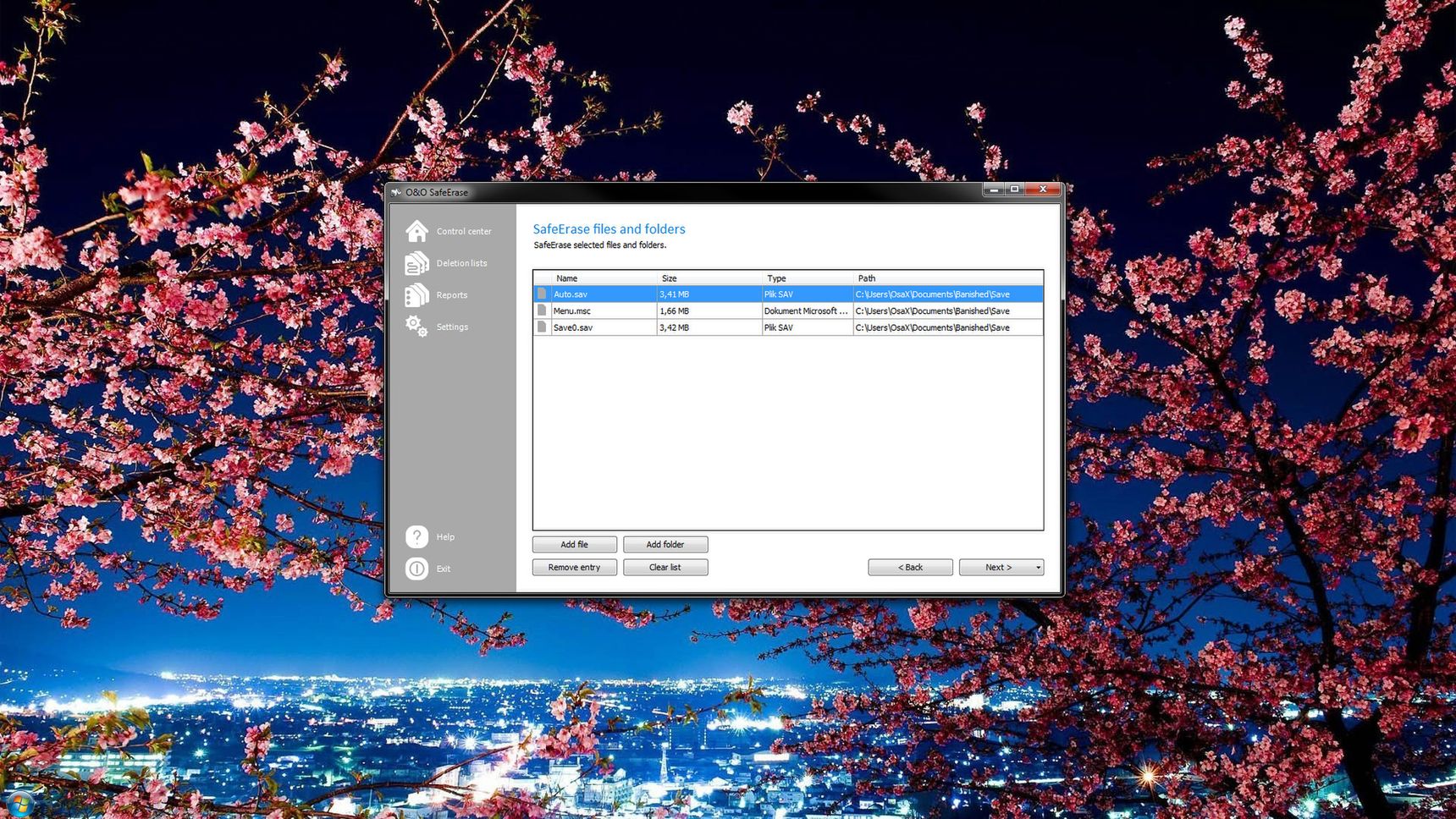The width and height of the screenshot is (1456, 819).
Task: Click the Menu.msc file icon
Action: 542,311
